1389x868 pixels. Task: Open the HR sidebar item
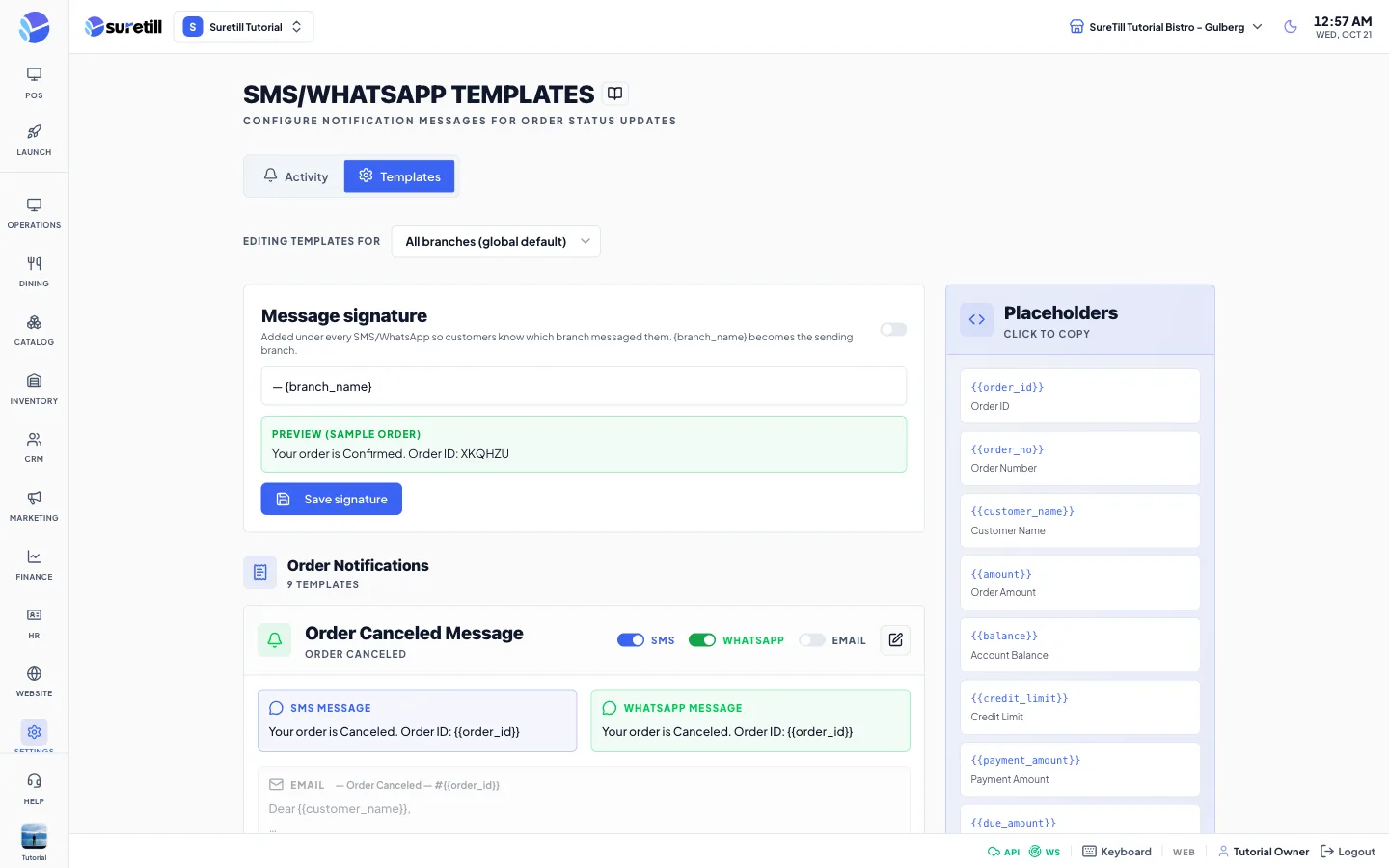coord(34,624)
